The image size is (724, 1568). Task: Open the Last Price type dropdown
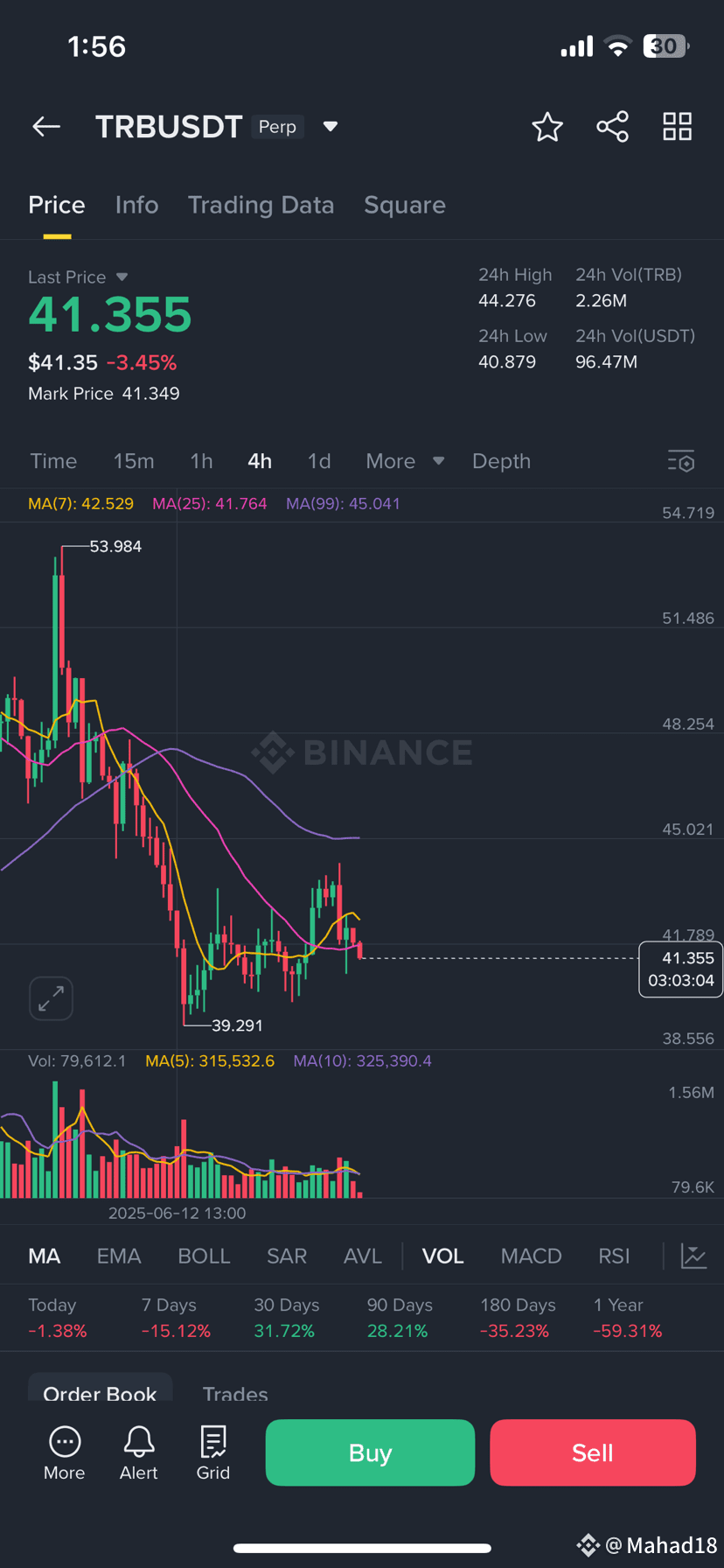(122, 277)
